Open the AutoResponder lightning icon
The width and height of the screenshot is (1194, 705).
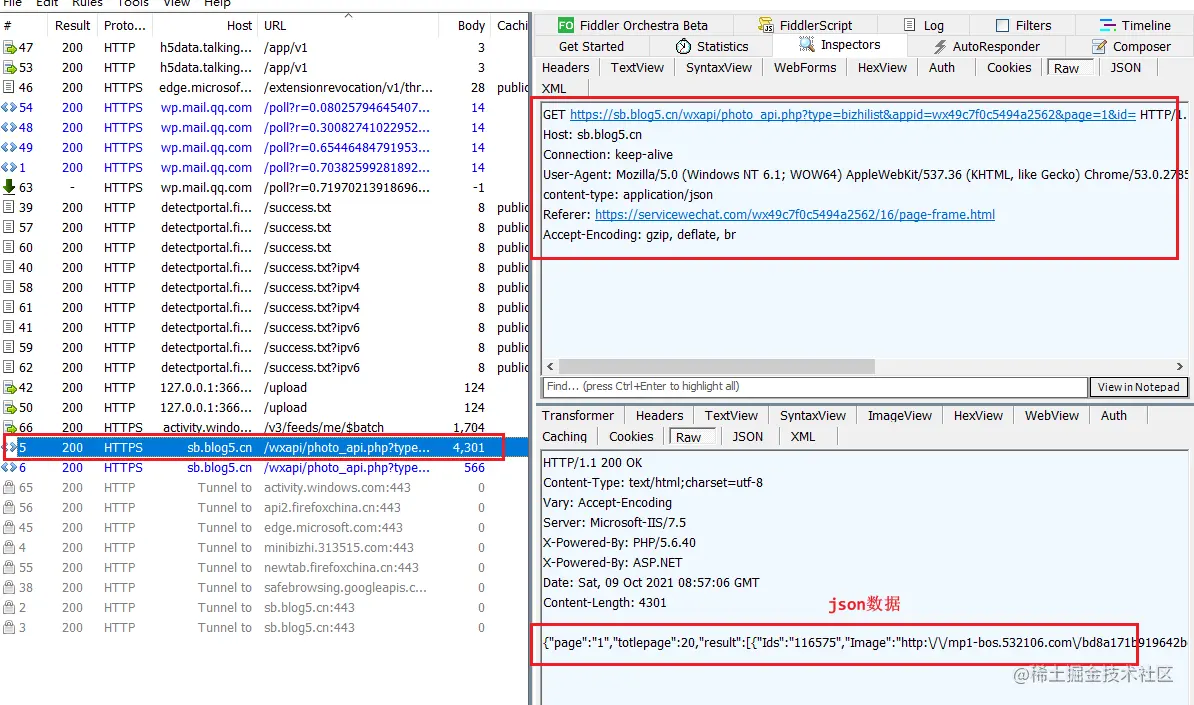point(940,46)
